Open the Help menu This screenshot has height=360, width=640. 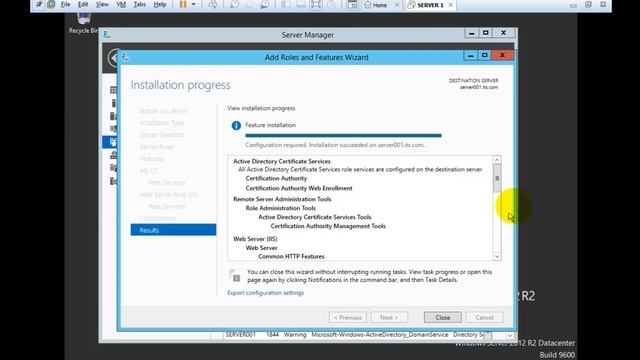click(x=160, y=4)
